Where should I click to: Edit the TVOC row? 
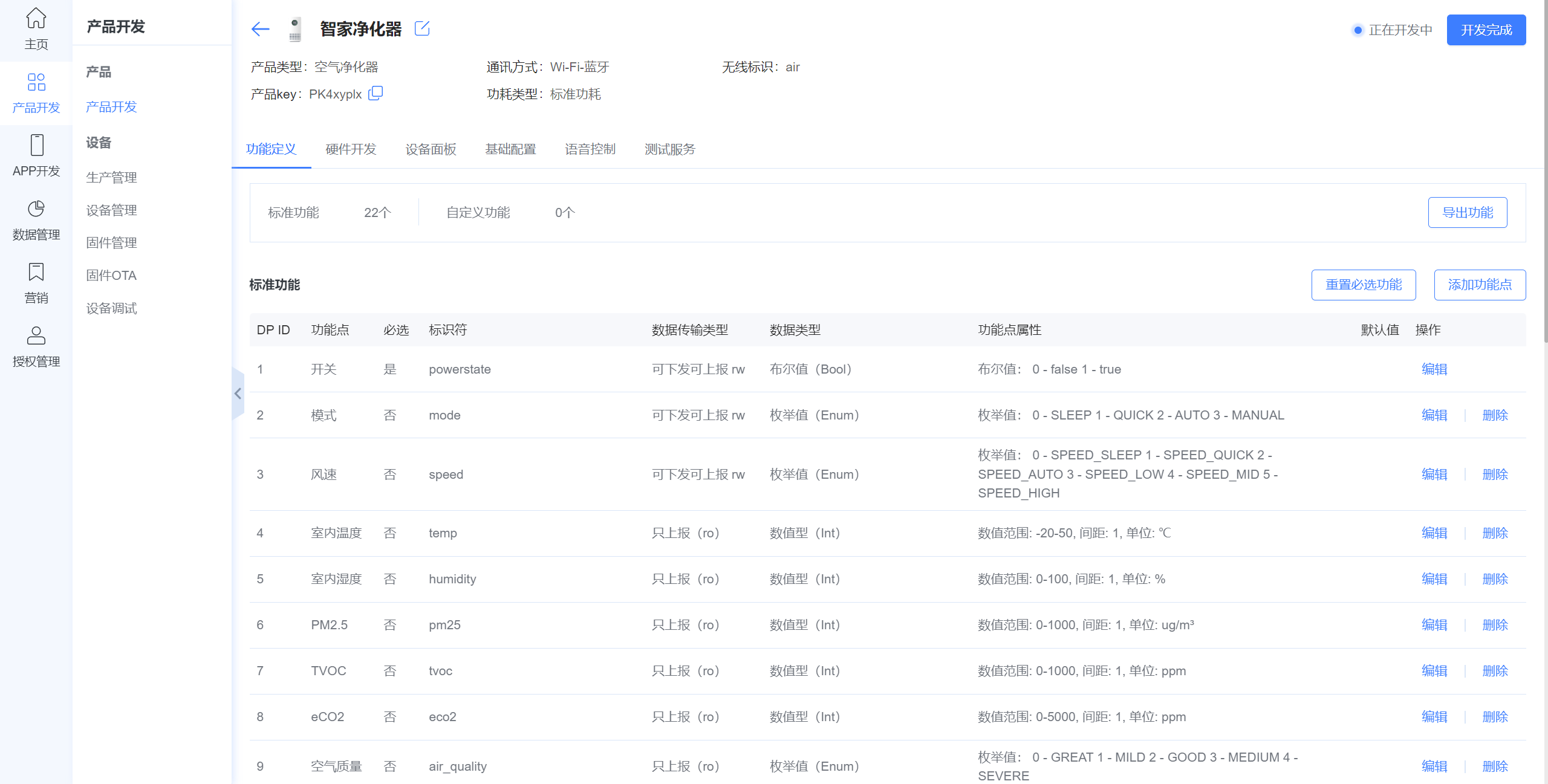[1434, 671]
